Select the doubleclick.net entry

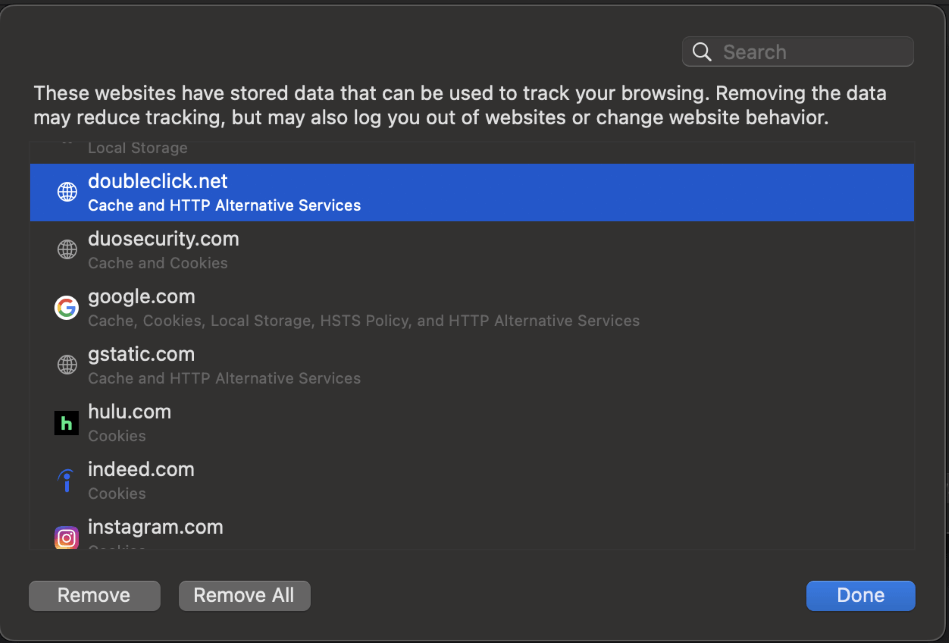(x=472, y=193)
